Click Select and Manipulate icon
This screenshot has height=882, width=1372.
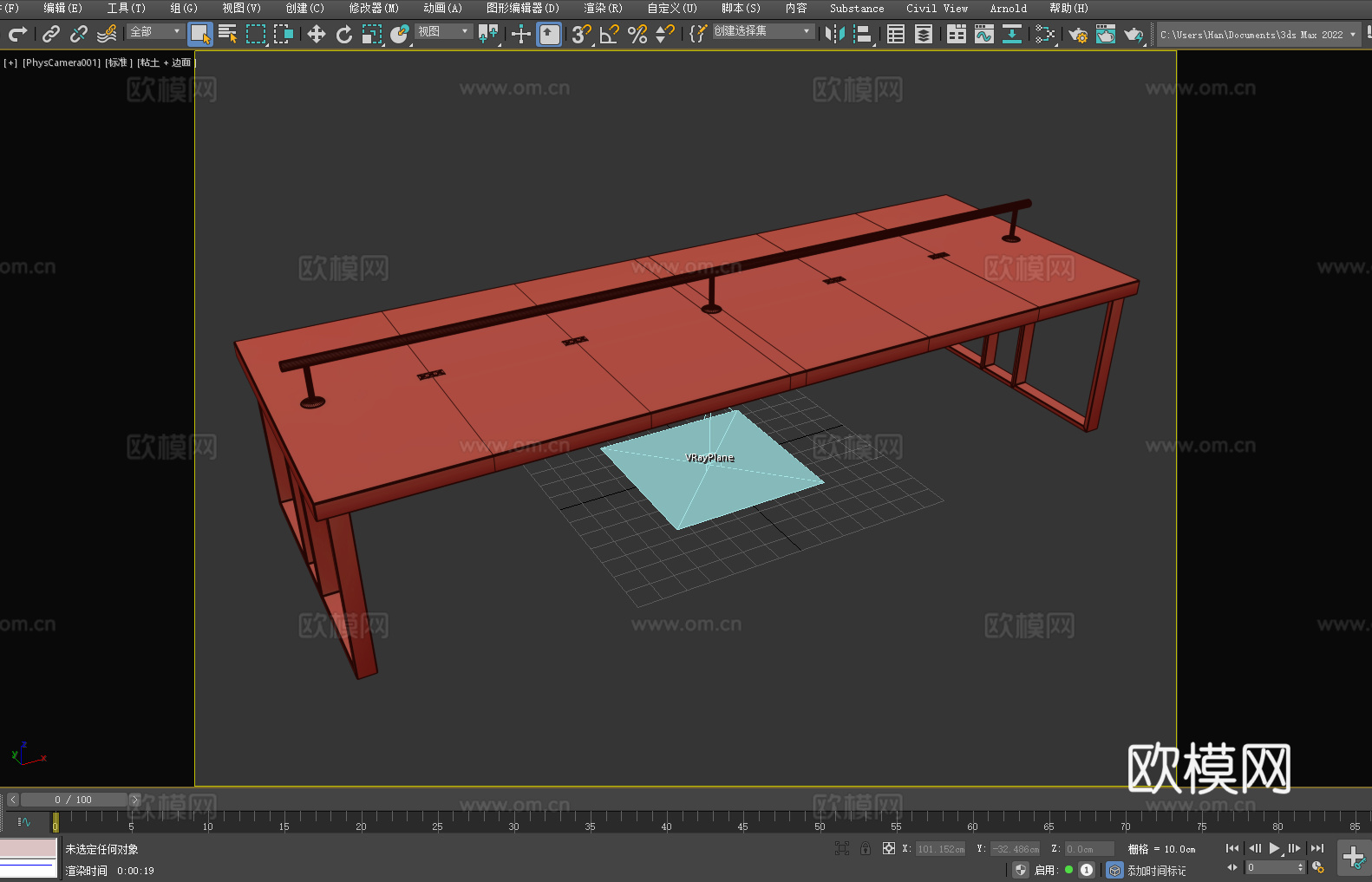521,34
